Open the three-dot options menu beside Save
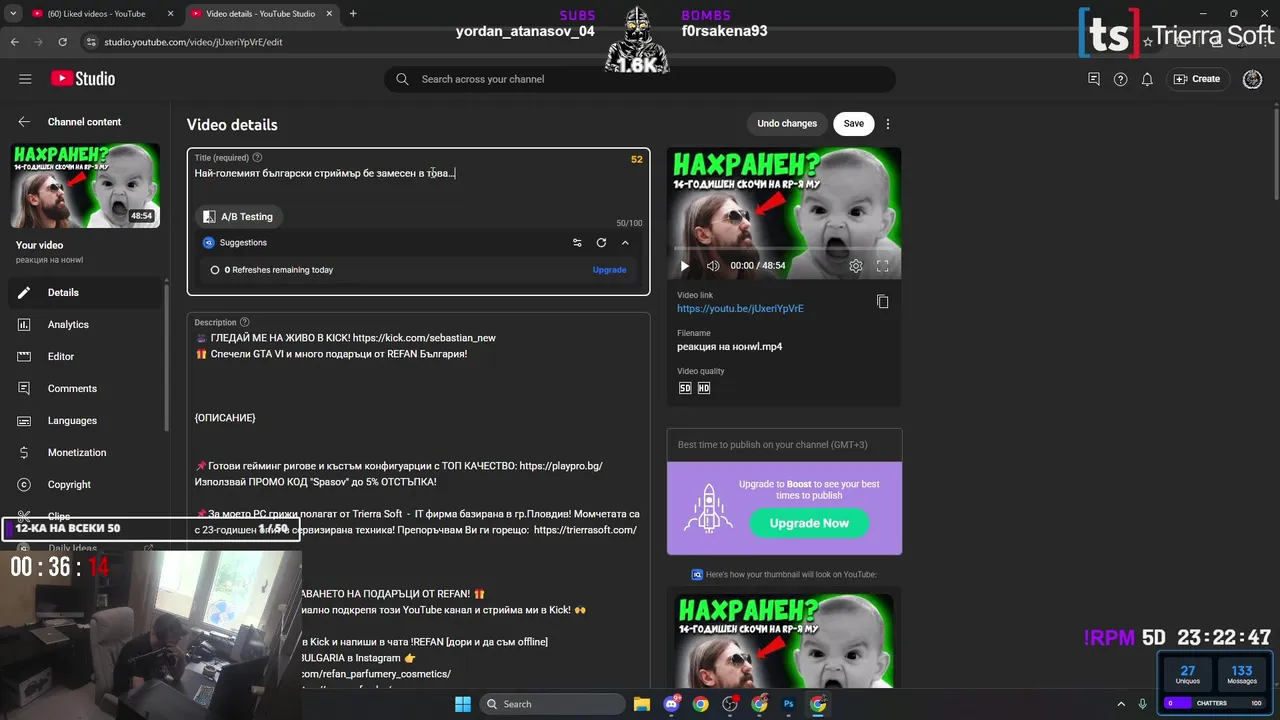Viewport: 1280px width, 720px height. click(x=888, y=124)
